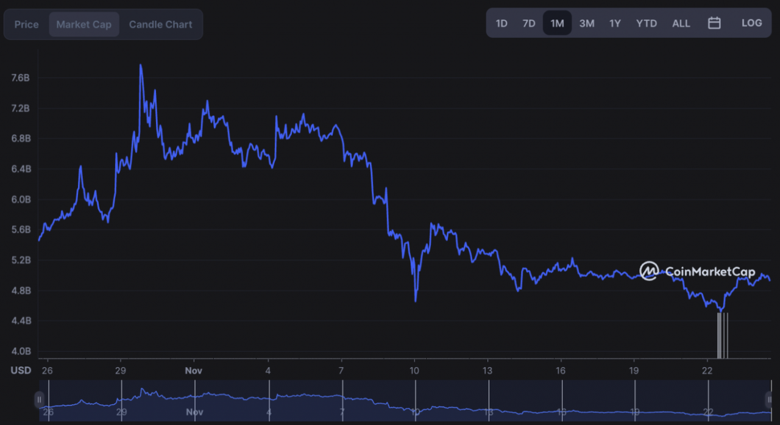Display ALL historical data
780x425 pixels.
tap(681, 23)
